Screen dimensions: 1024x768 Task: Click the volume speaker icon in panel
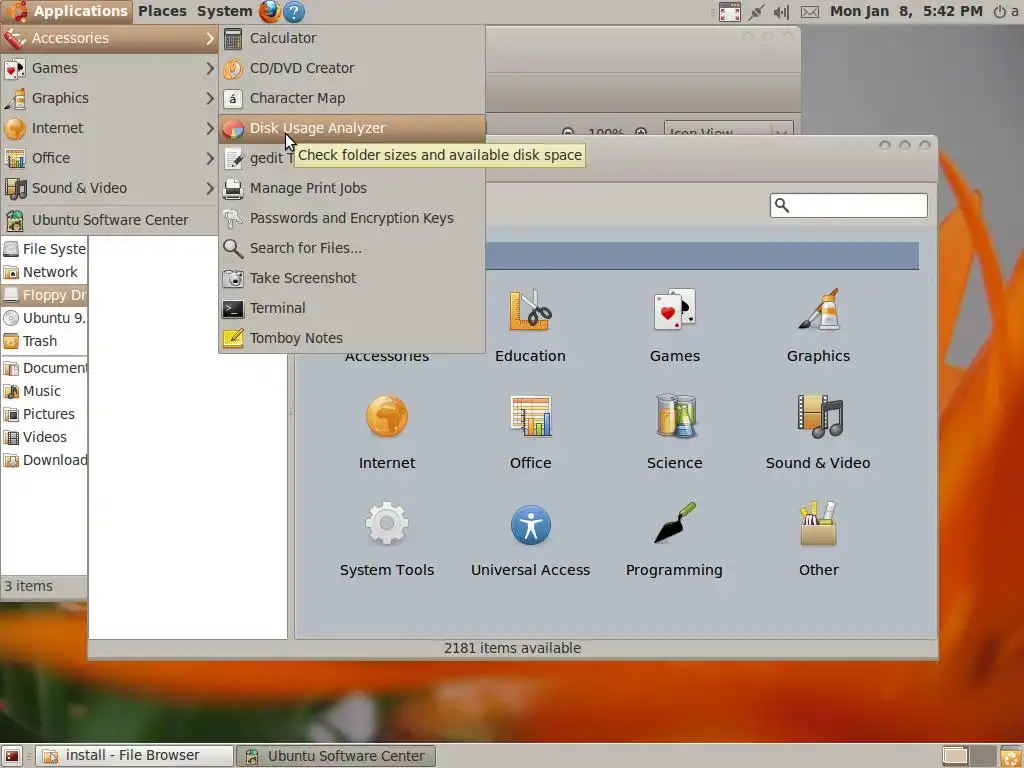(781, 12)
